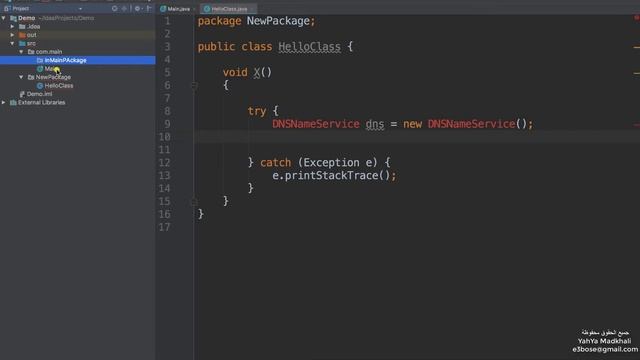This screenshot has height=360, width=640.
Task: Click the method fold marker on line 6
Action: 195,85
